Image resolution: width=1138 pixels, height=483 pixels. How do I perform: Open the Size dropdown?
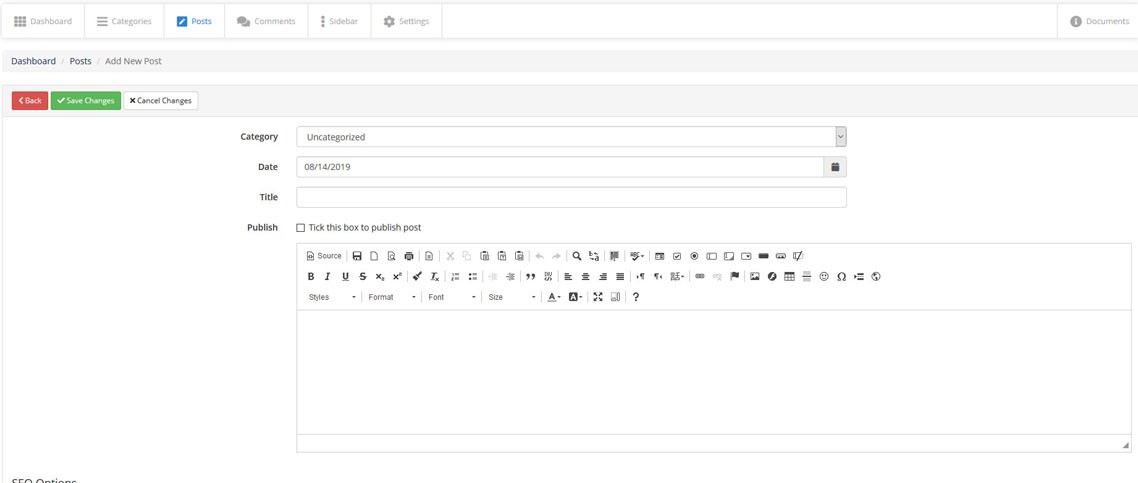(x=511, y=297)
